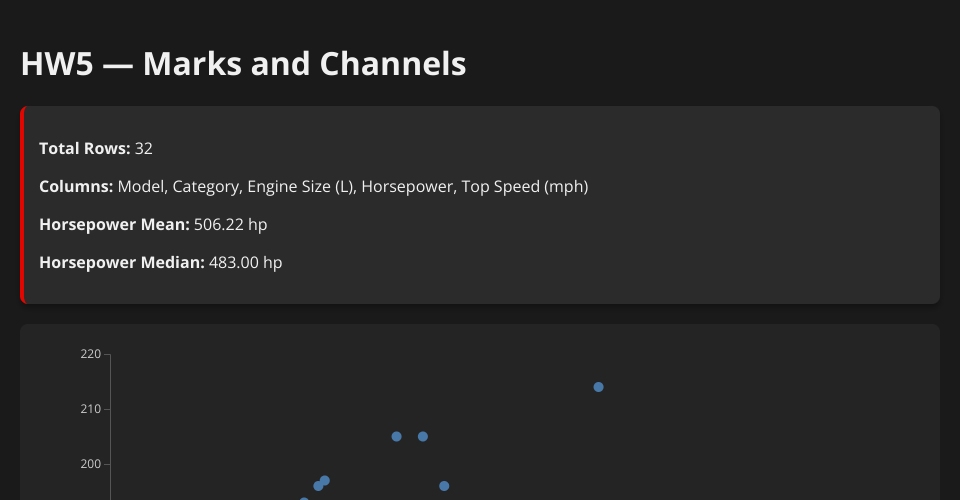Select the row count value 32

click(x=143, y=148)
